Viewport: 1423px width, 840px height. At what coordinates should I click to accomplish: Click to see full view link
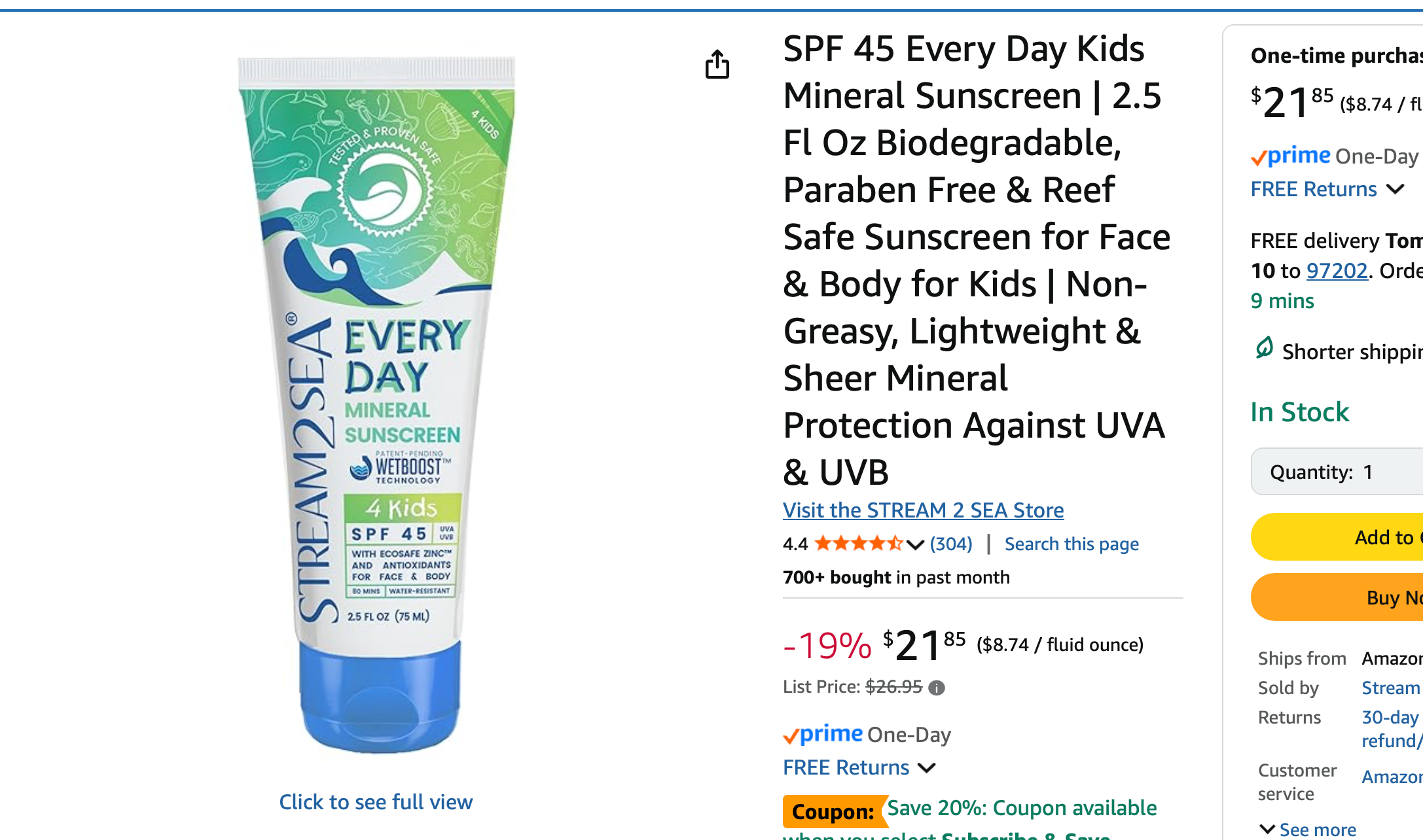pos(376,802)
